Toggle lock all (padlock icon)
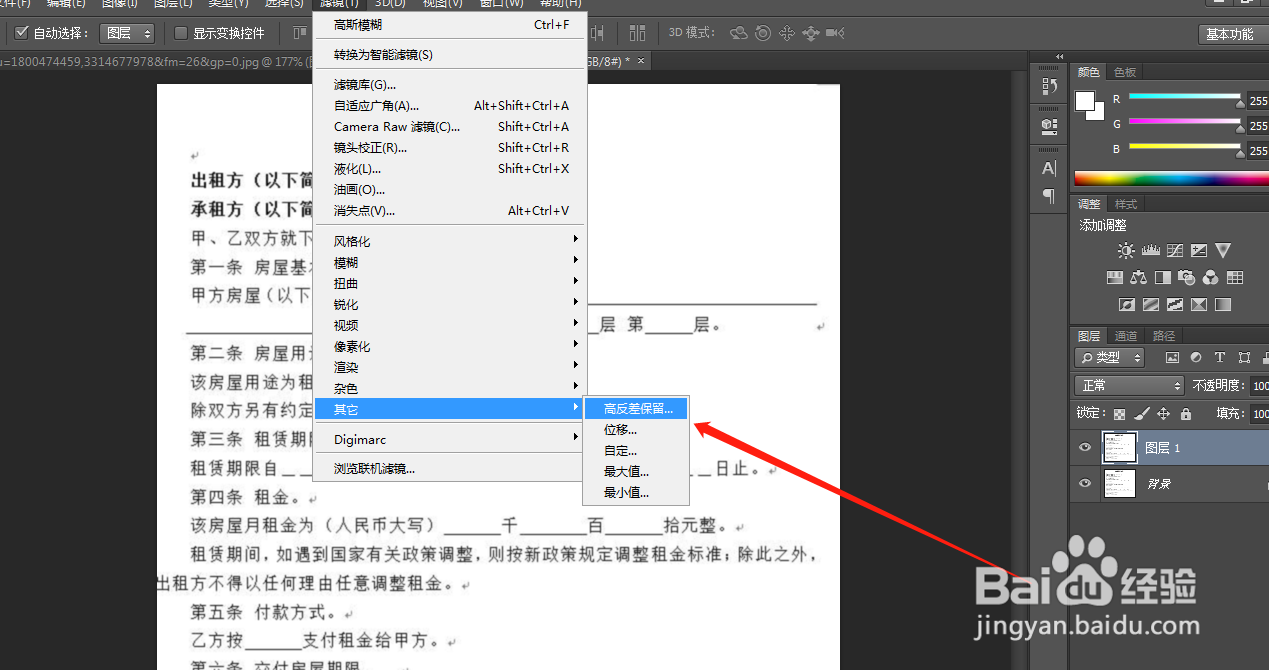The height and width of the screenshot is (670, 1269). pyautogui.click(x=1185, y=413)
